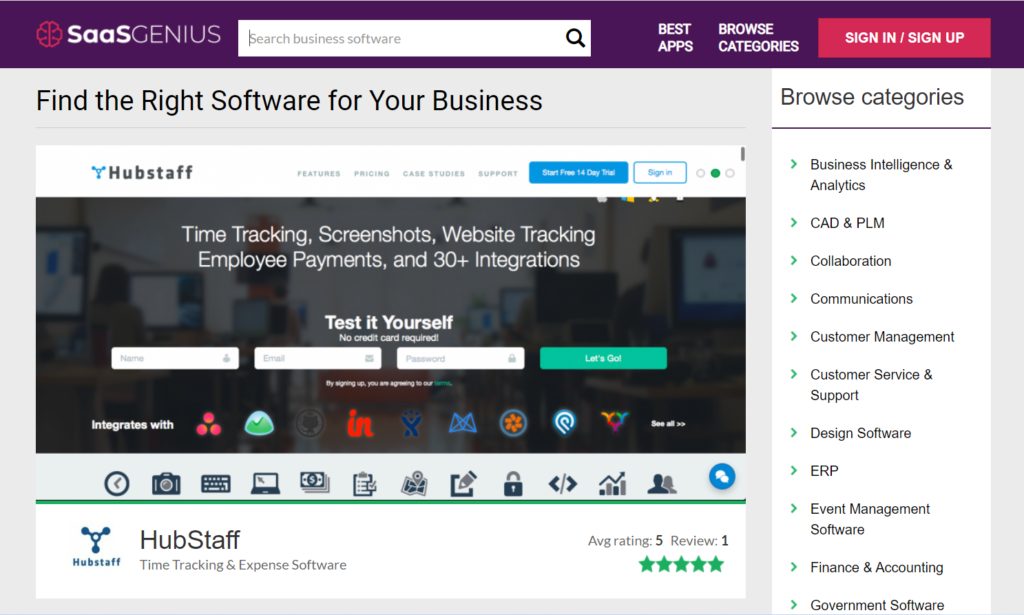Click the money payments feature icon

[315, 482]
